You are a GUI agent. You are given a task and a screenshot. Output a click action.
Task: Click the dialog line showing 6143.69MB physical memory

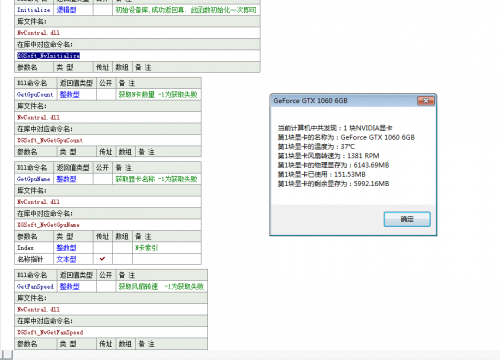pyautogui.click(x=333, y=165)
